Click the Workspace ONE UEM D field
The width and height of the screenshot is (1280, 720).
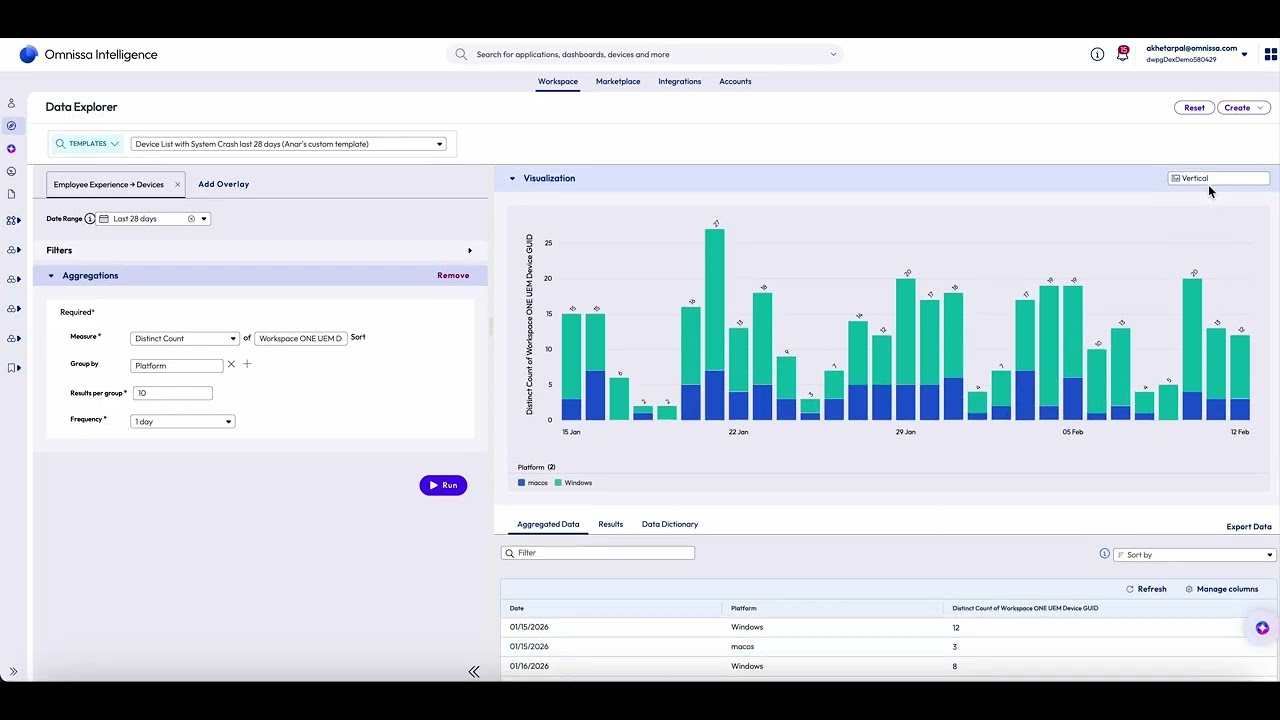[x=301, y=339]
